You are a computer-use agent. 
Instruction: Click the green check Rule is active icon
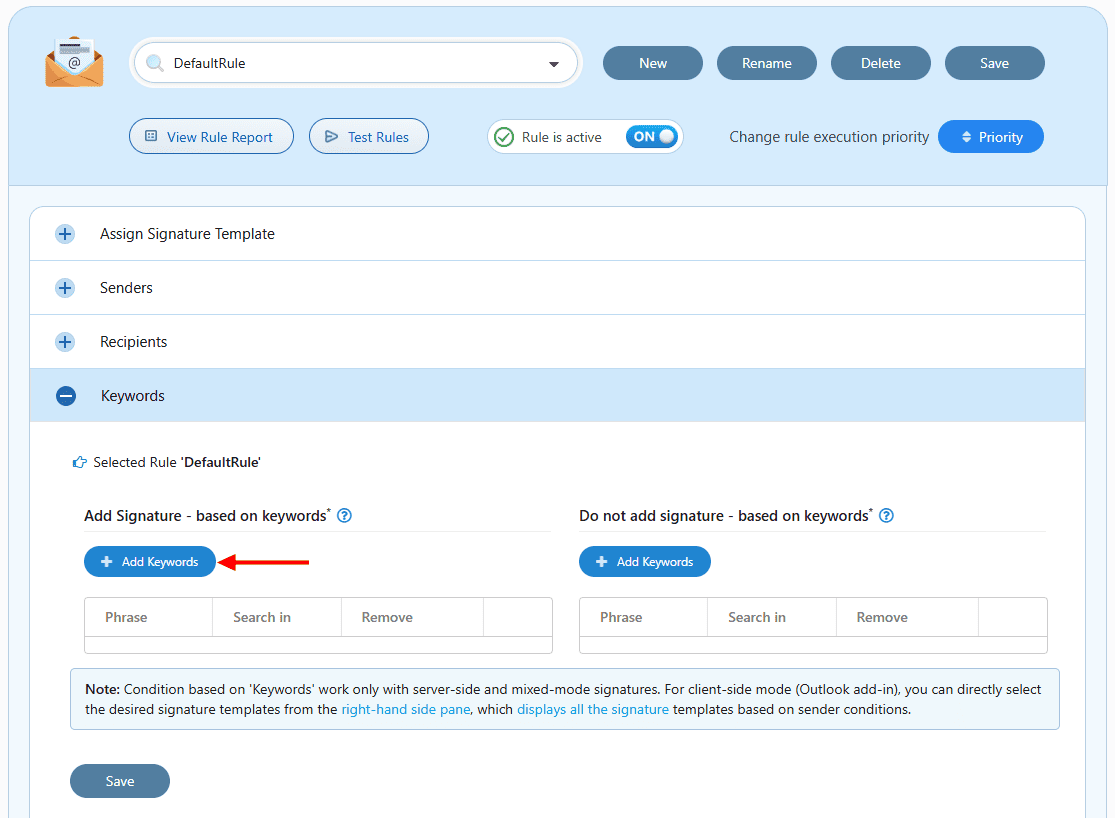(504, 137)
